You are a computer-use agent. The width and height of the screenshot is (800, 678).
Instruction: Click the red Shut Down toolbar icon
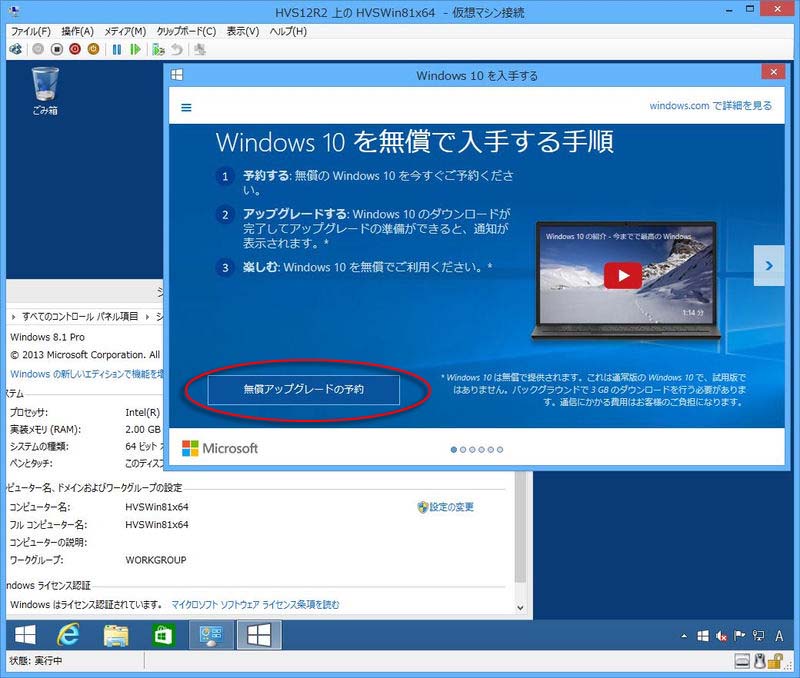coord(75,49)
